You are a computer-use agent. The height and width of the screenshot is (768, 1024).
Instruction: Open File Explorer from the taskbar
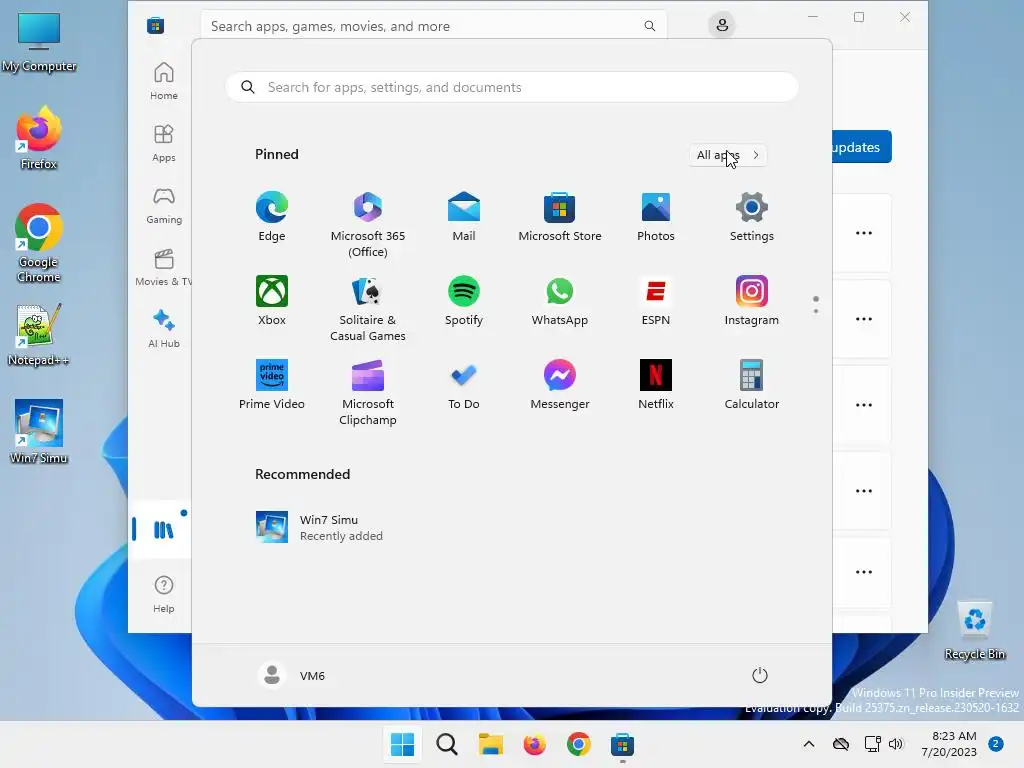[490, 744]
